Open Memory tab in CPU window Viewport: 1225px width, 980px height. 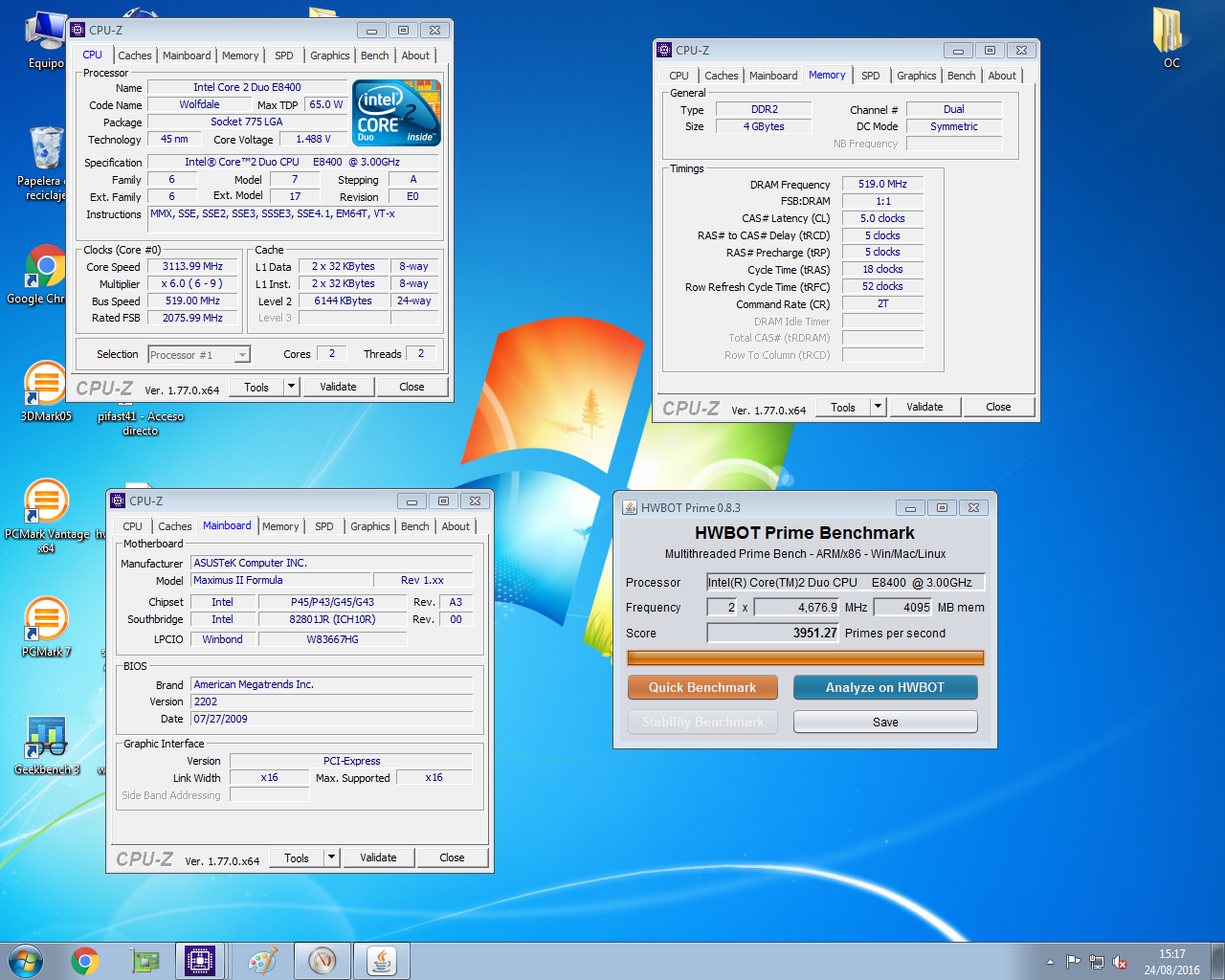(240, 56)
